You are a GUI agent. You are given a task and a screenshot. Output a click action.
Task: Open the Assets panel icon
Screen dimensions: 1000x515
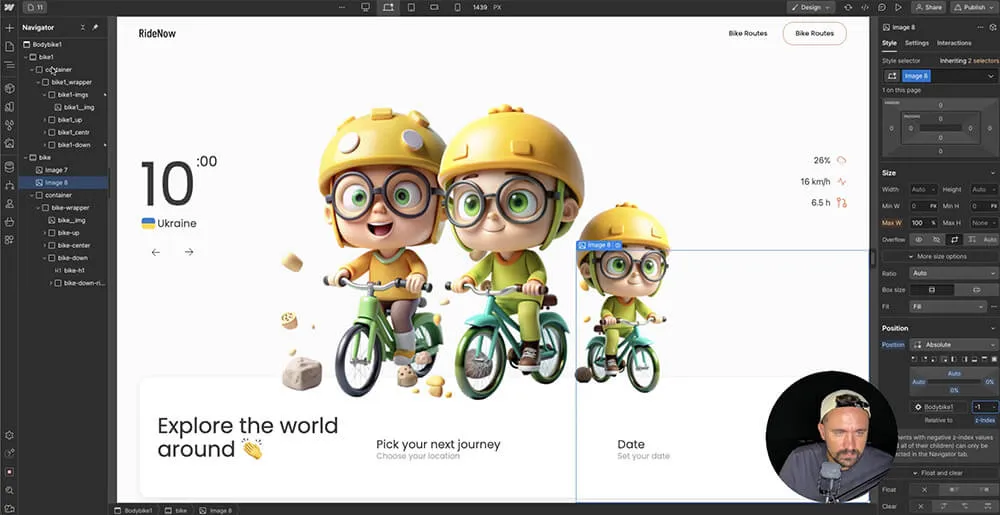click(x=9, y=143)
